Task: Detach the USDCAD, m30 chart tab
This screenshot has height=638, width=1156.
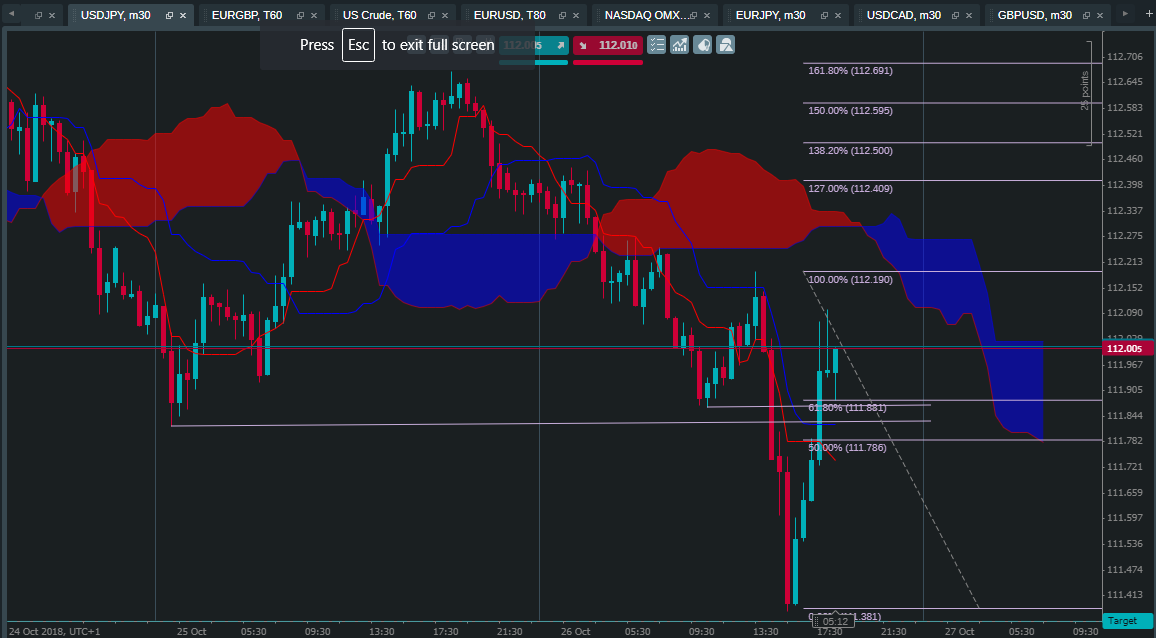Action: (957, 15)
